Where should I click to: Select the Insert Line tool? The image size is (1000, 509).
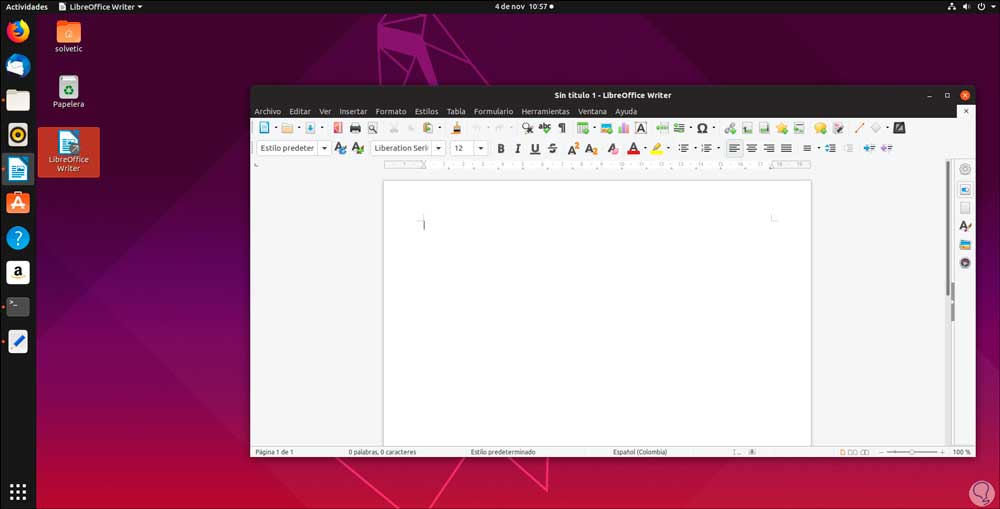click(x=860, y=128)
